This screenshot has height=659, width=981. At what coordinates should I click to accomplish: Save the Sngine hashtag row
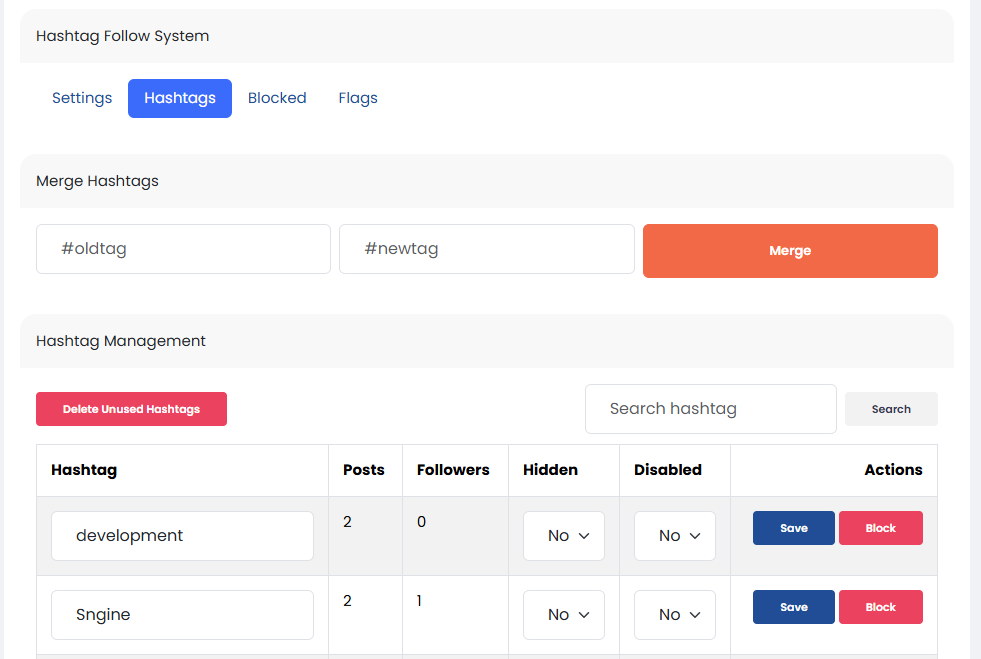pyautogui.click(x=793, y=607)
